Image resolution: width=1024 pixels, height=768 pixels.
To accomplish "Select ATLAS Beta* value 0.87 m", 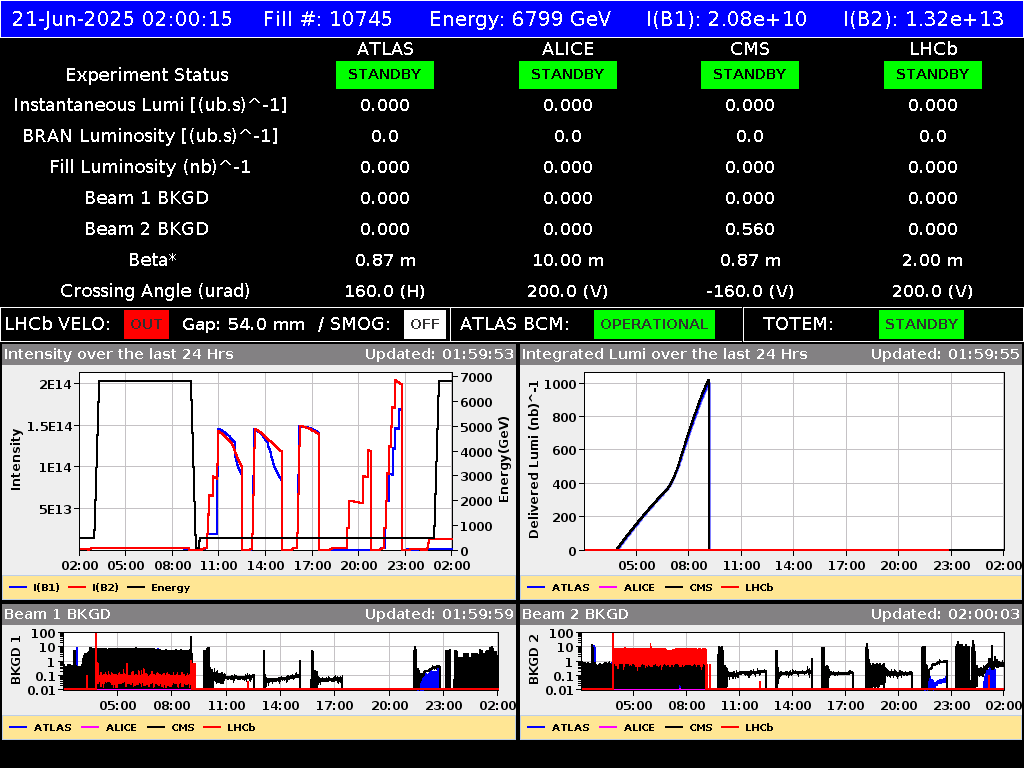I will click(x=385, y=261).
